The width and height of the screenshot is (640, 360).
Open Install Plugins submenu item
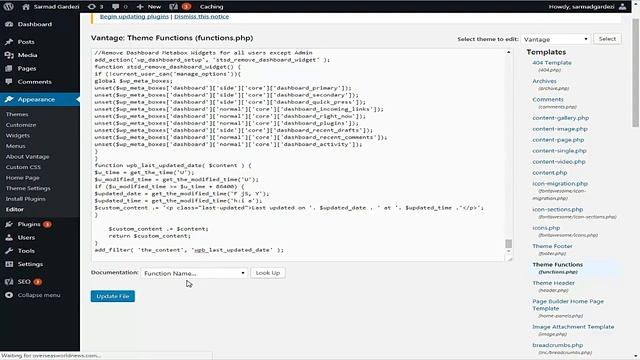point(26,199)
